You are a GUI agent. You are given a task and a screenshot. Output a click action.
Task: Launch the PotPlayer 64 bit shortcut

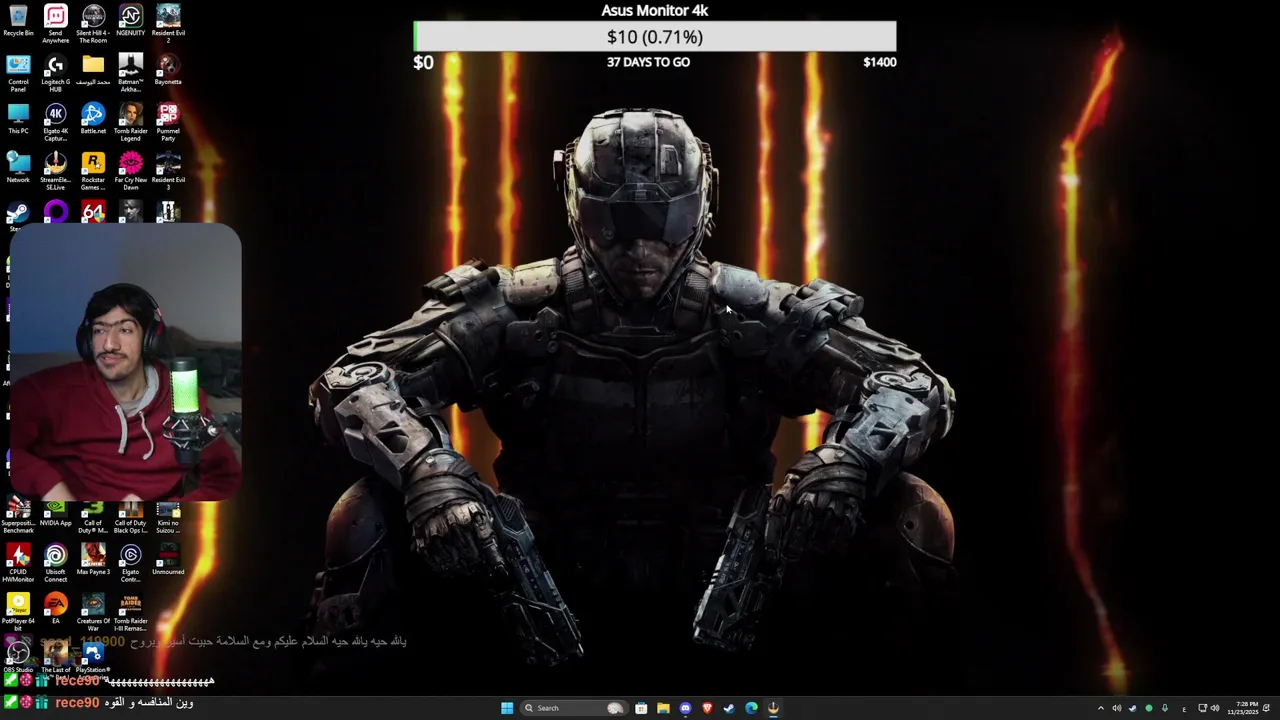point(18,613)
